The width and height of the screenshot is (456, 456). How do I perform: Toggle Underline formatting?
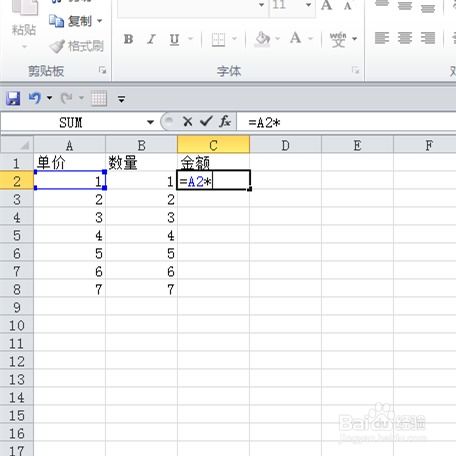point(174,39)
